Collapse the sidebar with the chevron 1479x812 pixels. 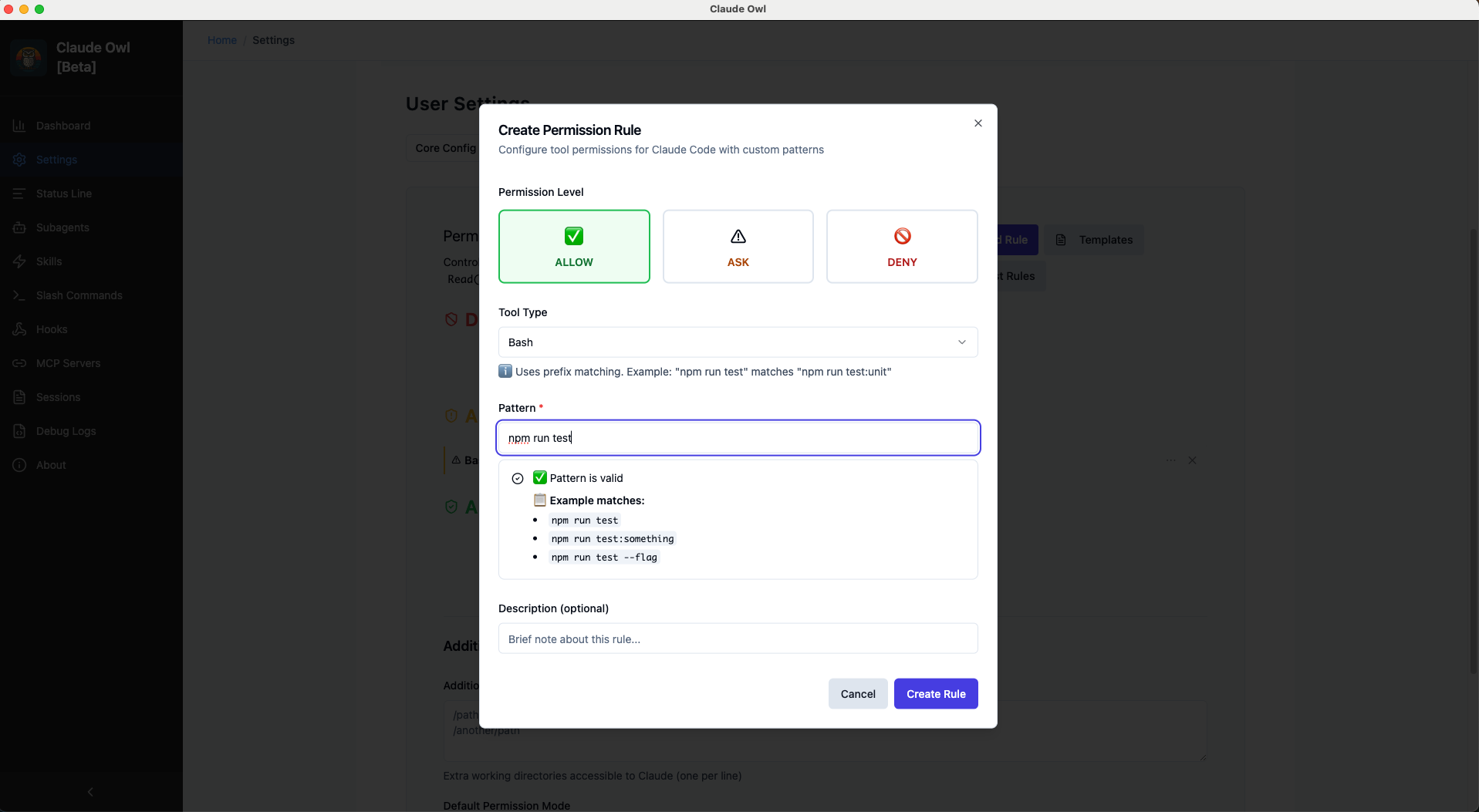(x=90, y=791)
